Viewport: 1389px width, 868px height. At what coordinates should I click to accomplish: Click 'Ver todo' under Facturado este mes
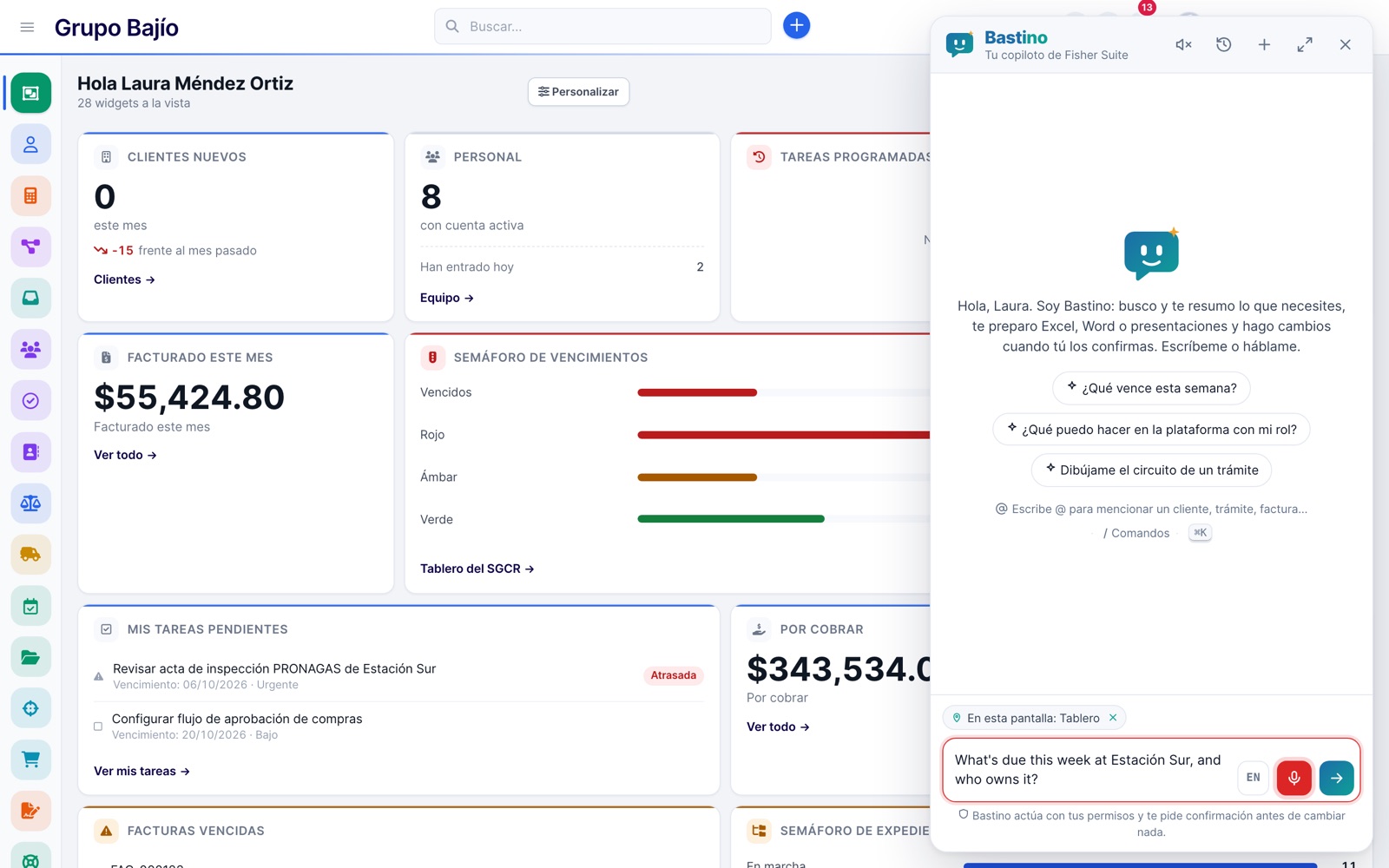[x=125, y=455]
